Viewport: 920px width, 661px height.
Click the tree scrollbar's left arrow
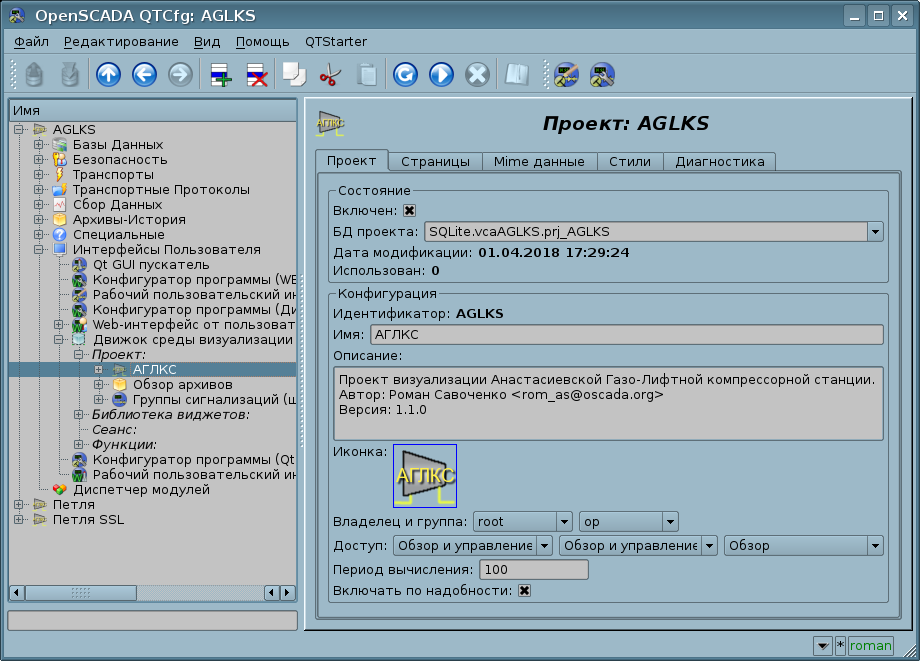tap(17, 592)
